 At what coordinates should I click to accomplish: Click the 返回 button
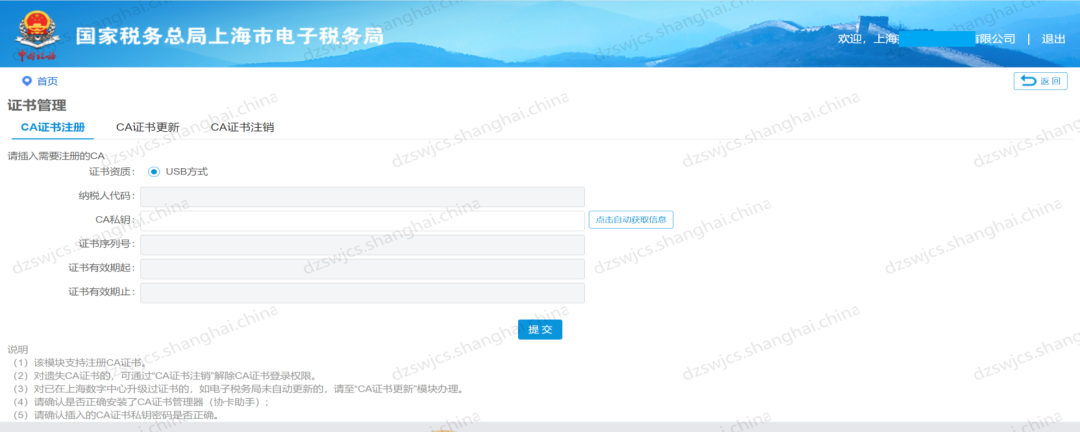coord(1040,81)
